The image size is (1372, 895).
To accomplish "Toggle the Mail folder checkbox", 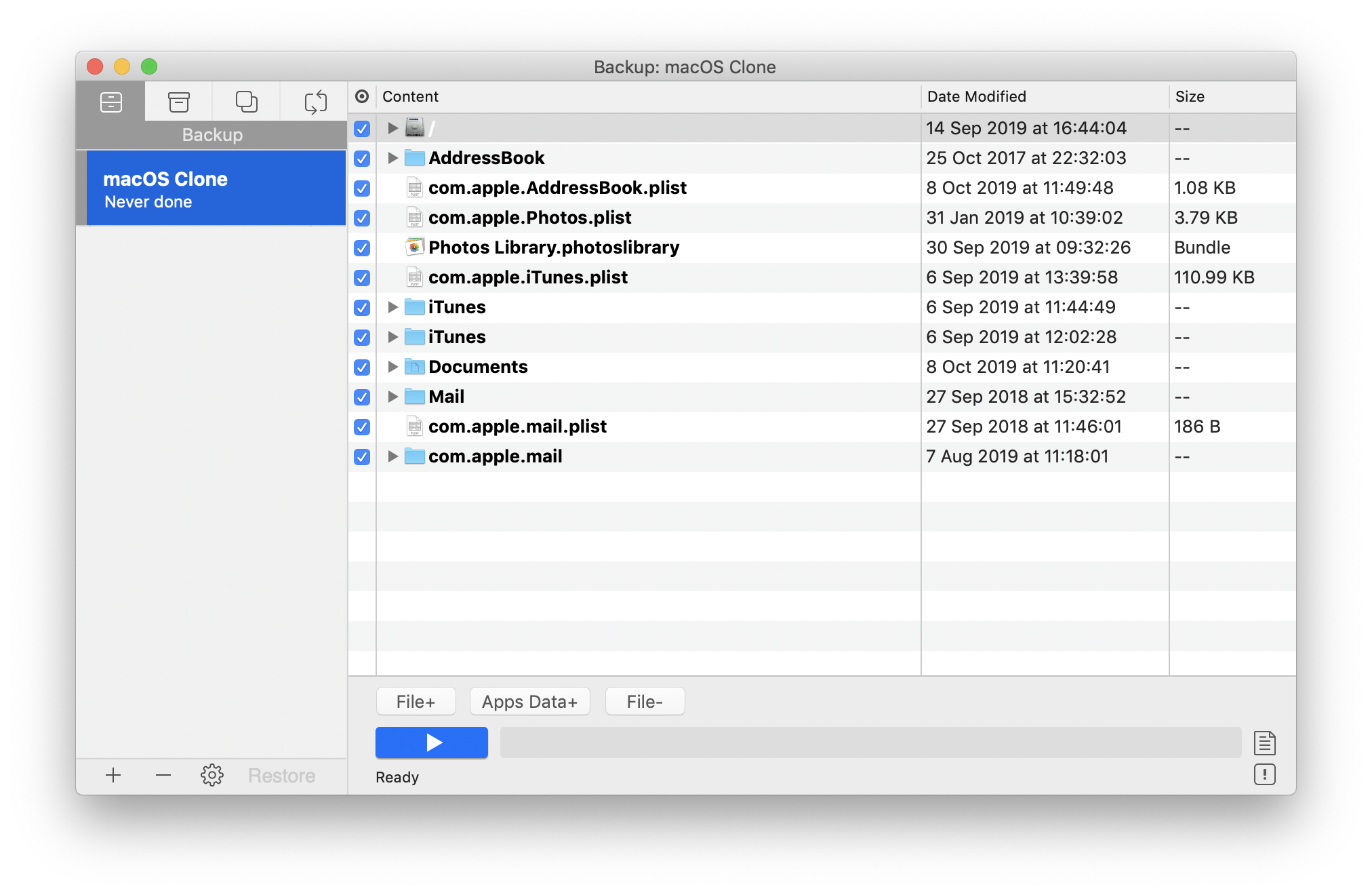I will click(362, 397).
